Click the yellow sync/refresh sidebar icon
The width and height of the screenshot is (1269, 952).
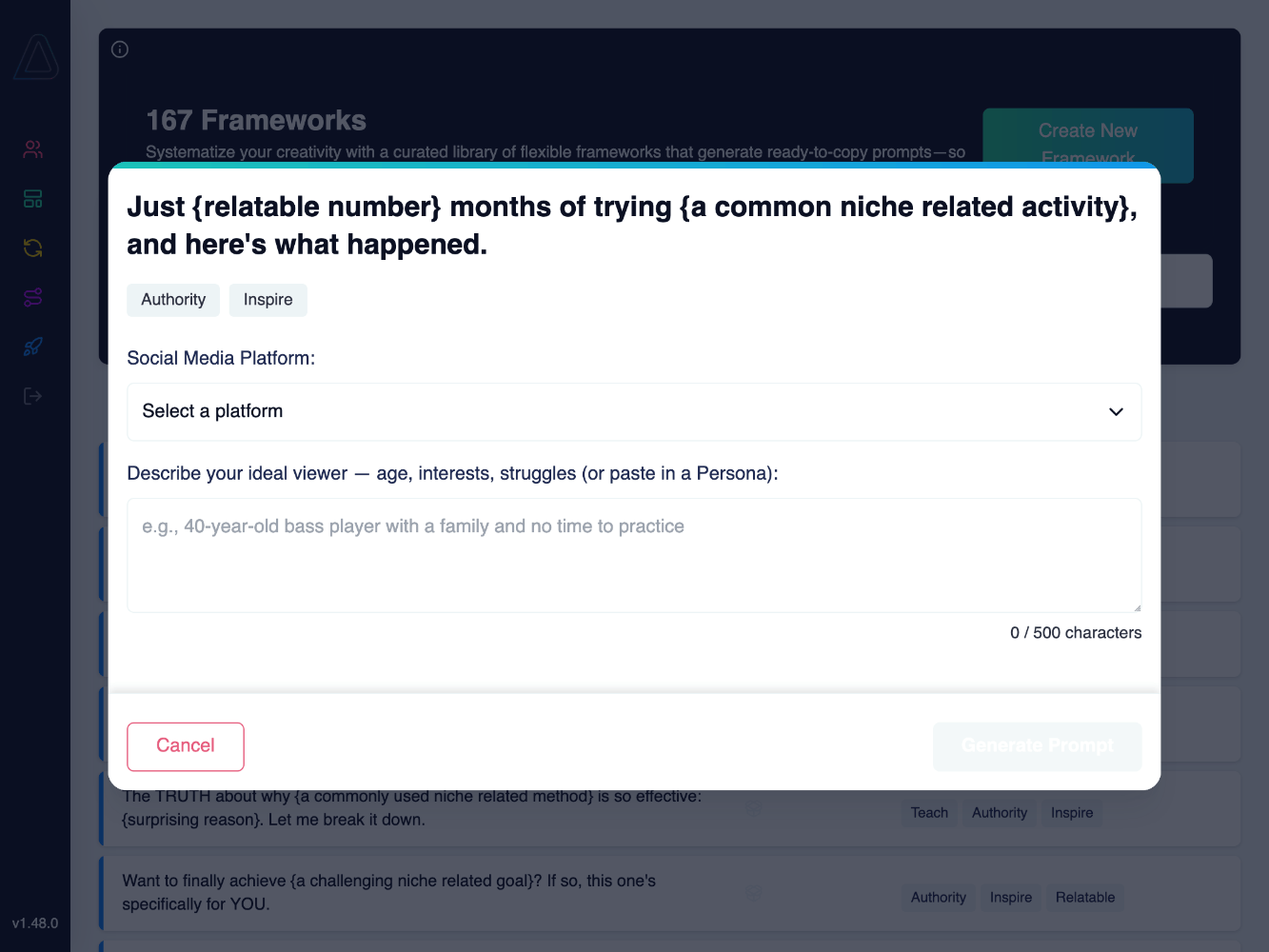pyautogui.click(x=32, y=248)
